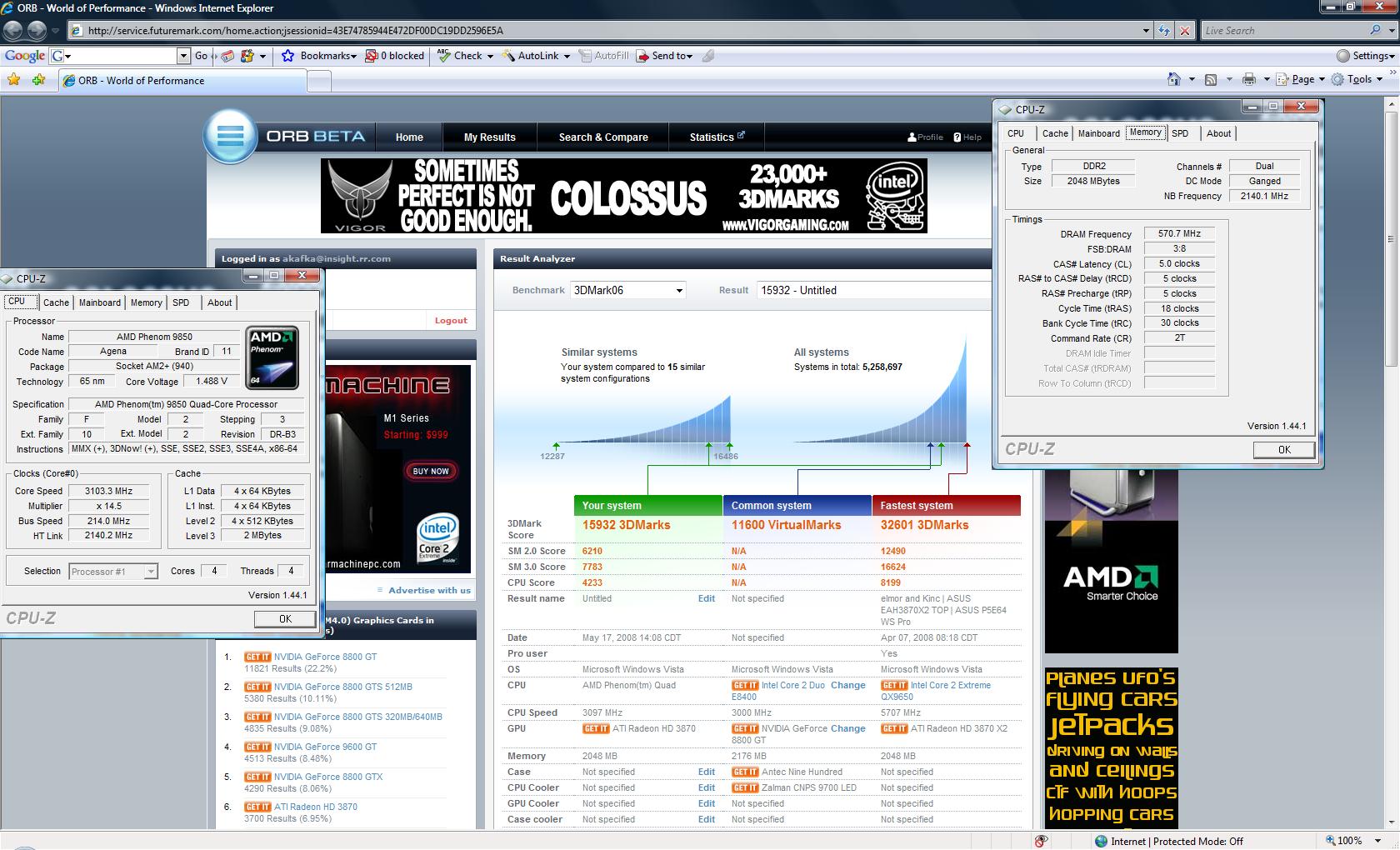Open the Benchmark 3DMark06 dropdown

point(628,290)
